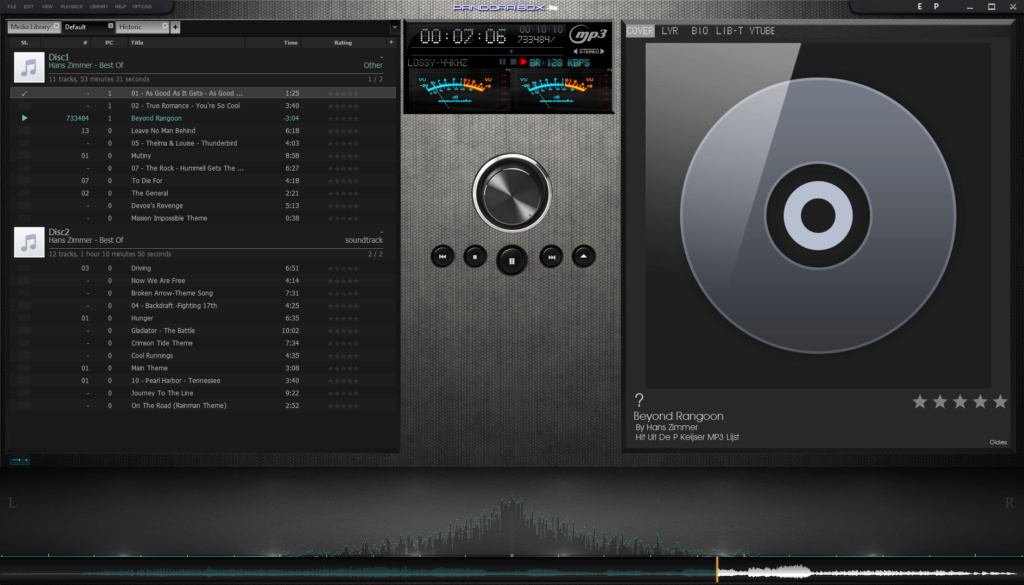Select track Gladiator - The Battle

(x=202, y=331)
